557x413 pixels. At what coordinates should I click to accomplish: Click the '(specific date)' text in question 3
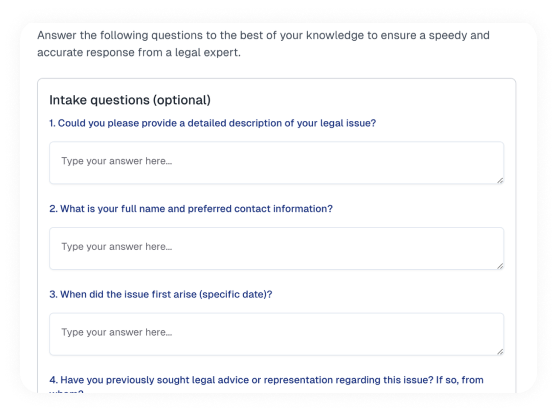pos(236,294)
